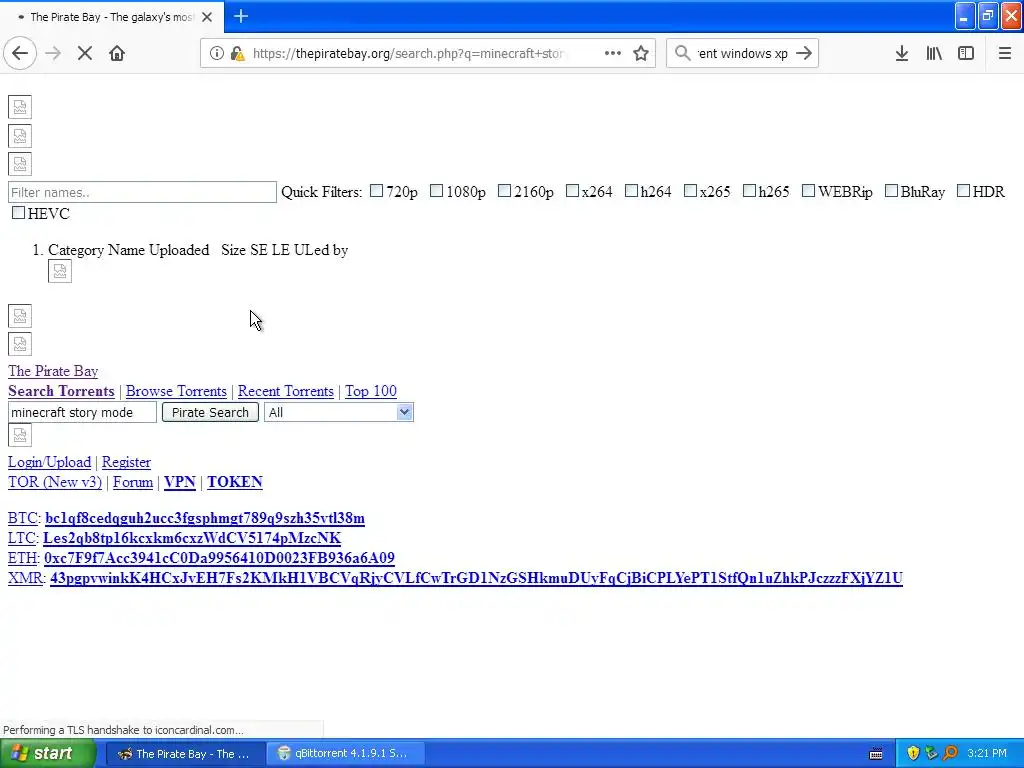The image size is (1024, 768).
Task: Click the BTC donation address
Action: point(205,518)
